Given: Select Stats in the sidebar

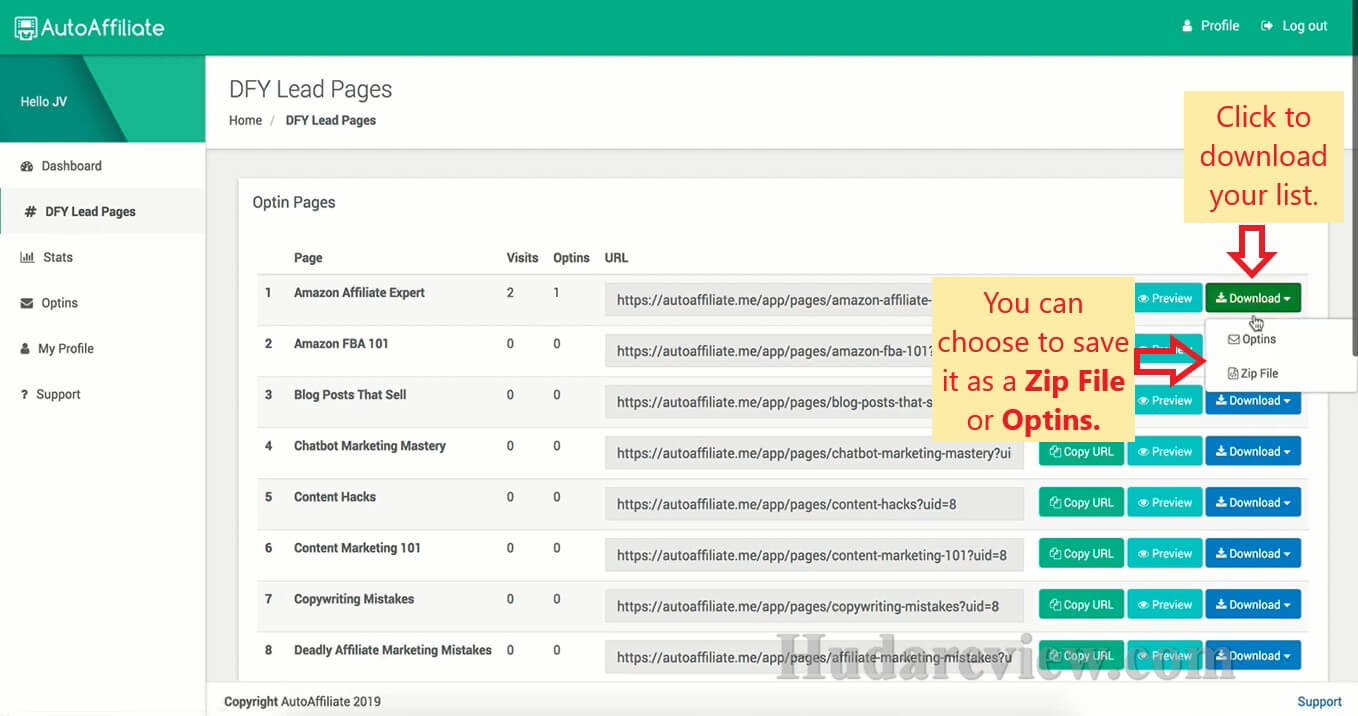Looking at the screenshot, I should pyautogui.click(x=57, y=257).
